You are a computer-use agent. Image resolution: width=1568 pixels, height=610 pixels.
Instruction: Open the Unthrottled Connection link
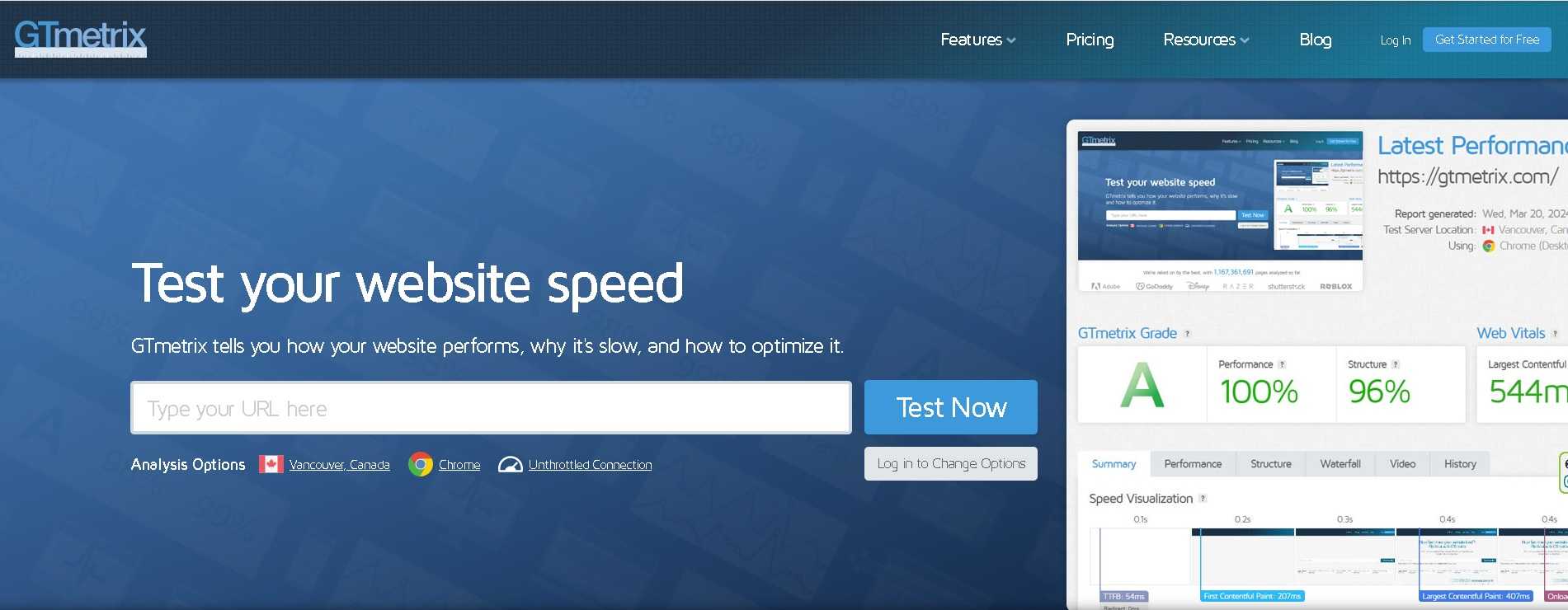[x=590, y=465]
